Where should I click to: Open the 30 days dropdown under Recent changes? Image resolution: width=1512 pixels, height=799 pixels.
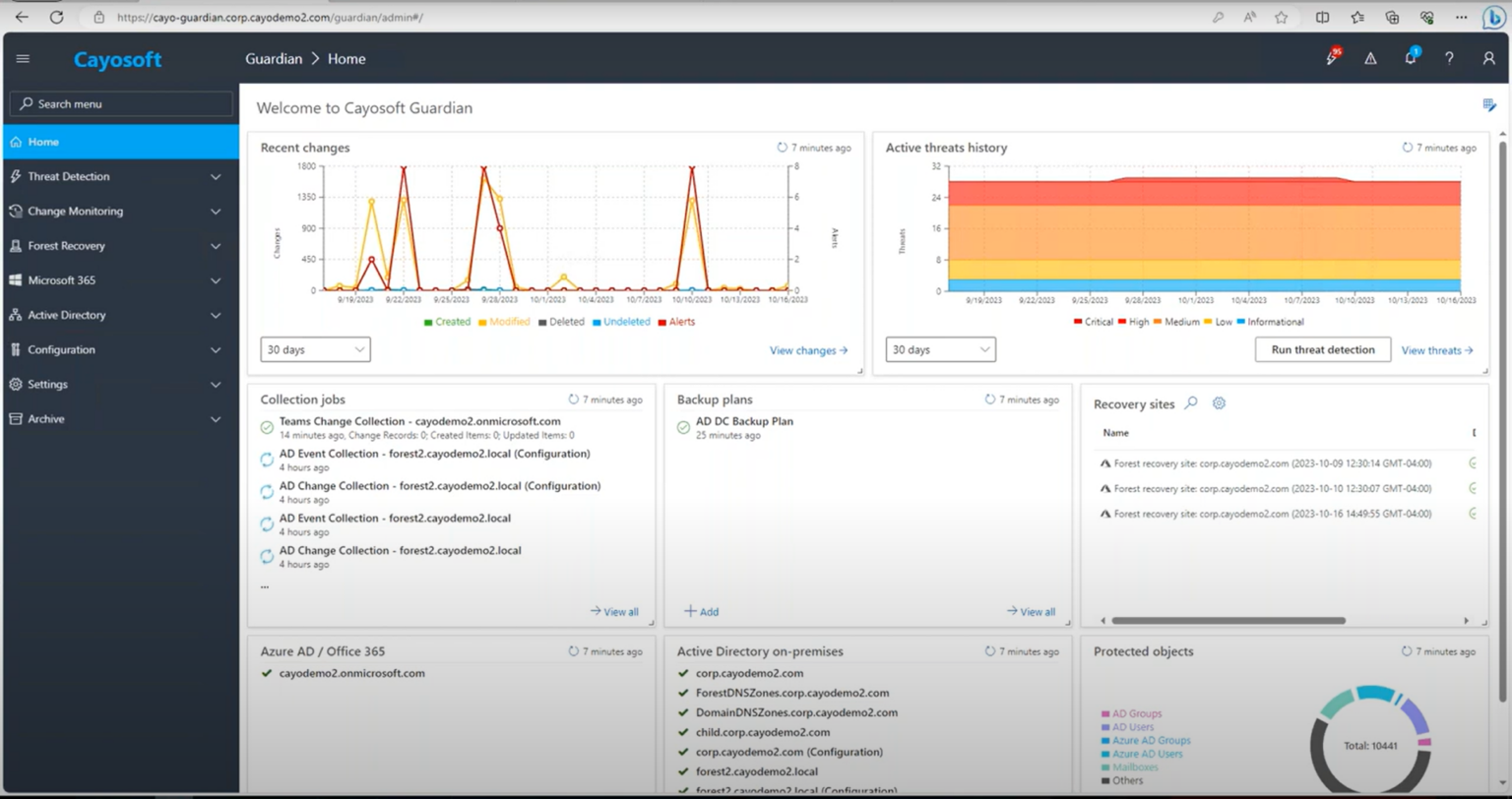[315, 349]
